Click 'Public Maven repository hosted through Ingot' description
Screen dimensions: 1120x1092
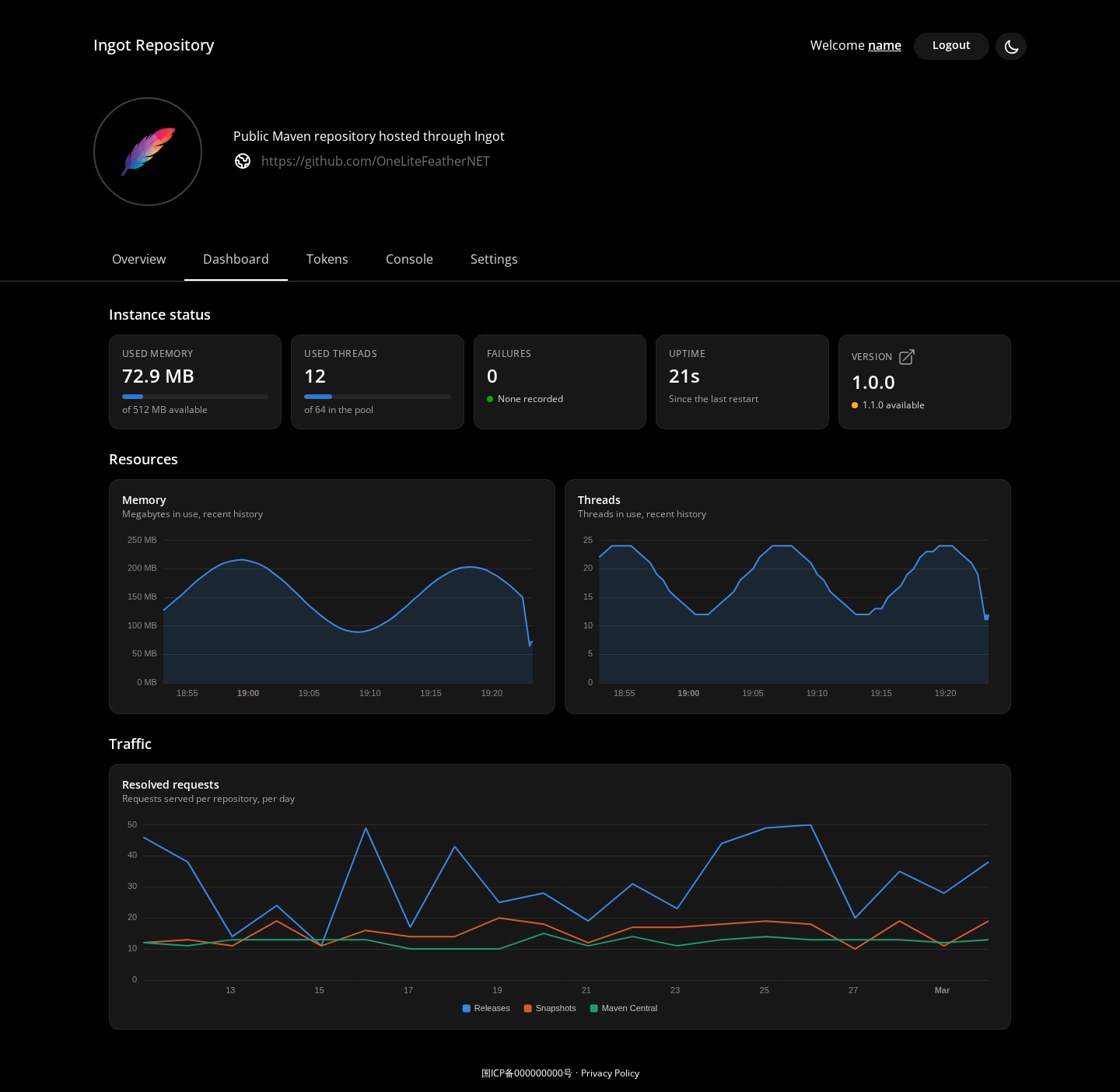pyautogui.click(x=369, y=136)
